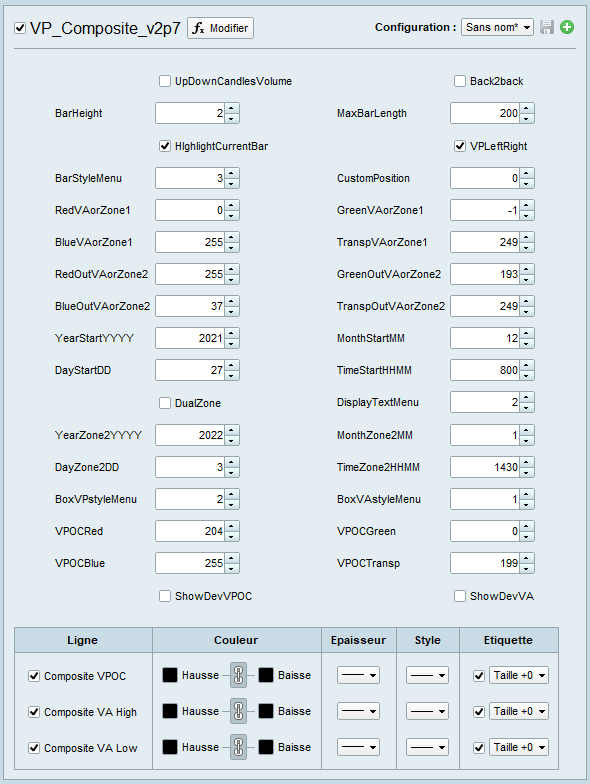Click the RedVAorZone1 value field
590x784 pixels.
[x=190, y=210]
